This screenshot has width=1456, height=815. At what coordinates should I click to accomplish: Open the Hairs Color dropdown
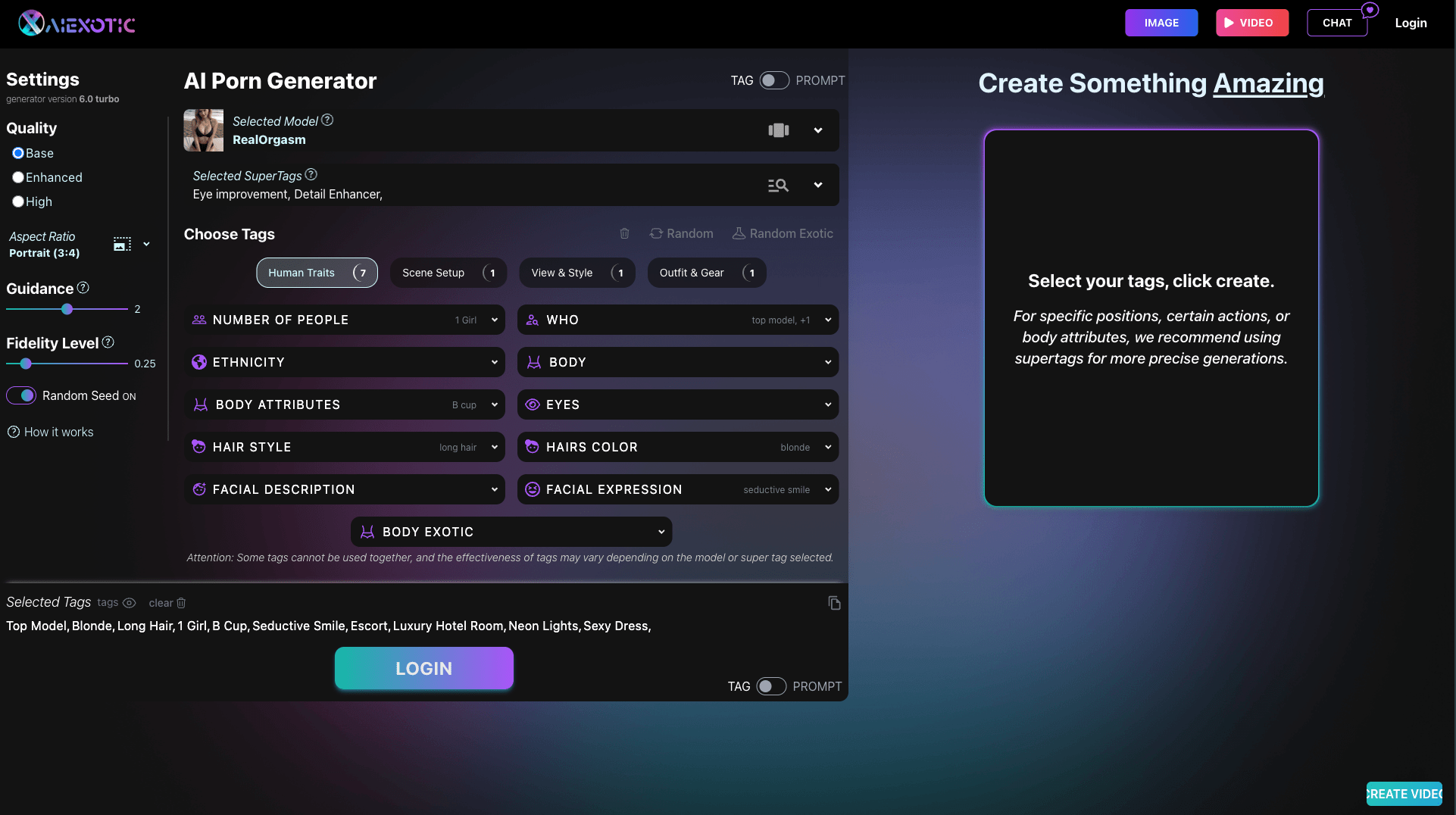[678, 447]
